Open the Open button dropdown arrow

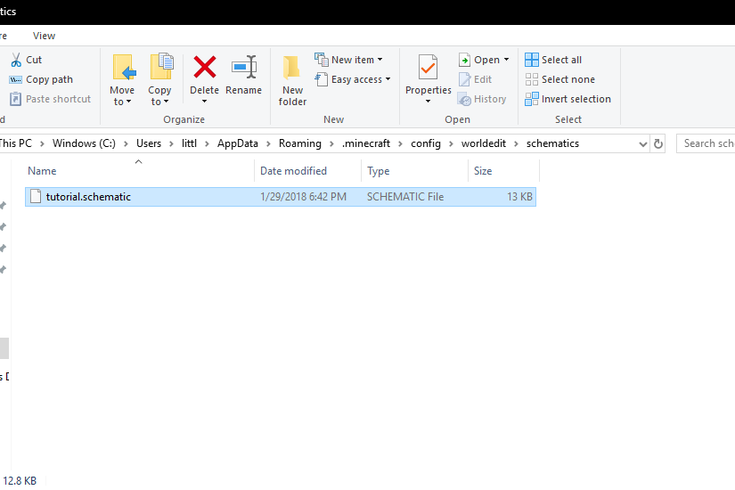coord(506,60)
